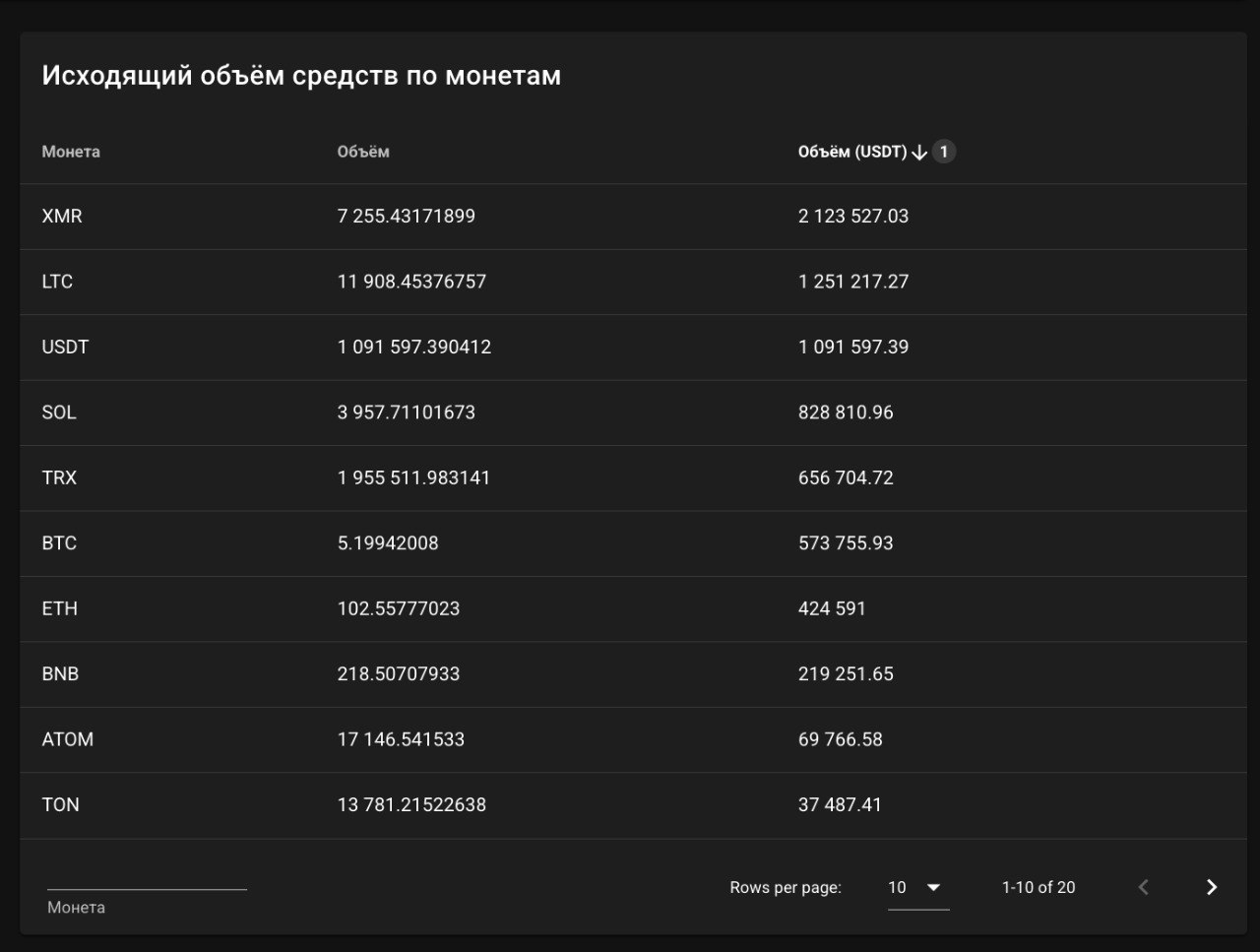1260x952 pixels.
Task: Click the table title Исходящий объём средств по монетам
Action: [301, 76]
